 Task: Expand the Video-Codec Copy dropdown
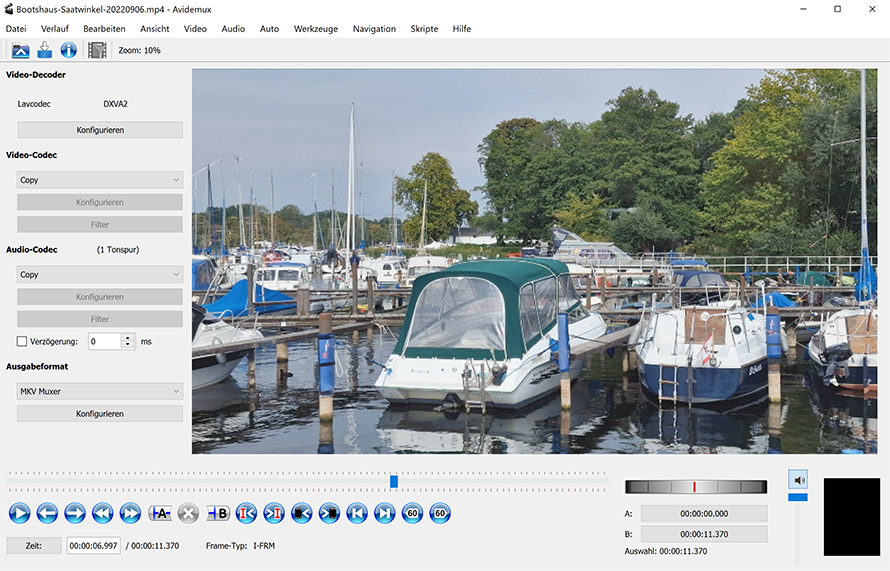(x=100, y=180)
